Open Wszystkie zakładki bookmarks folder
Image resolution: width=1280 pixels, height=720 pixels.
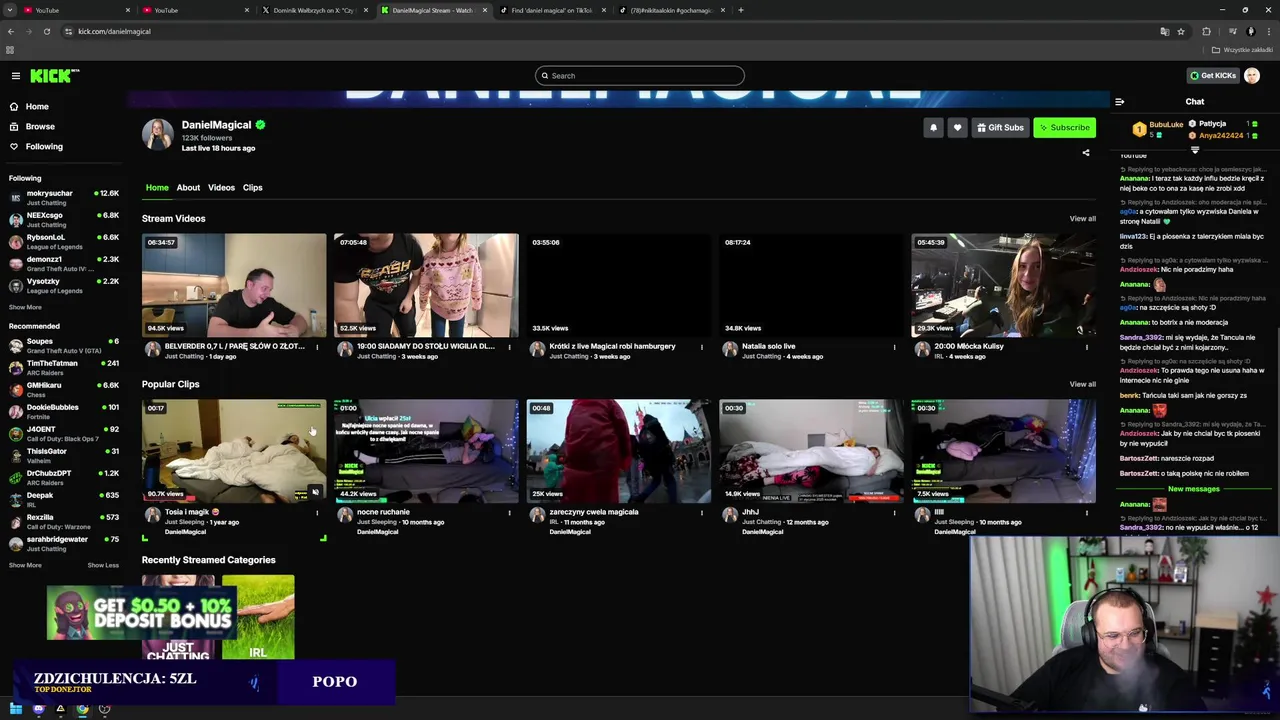1242,50
